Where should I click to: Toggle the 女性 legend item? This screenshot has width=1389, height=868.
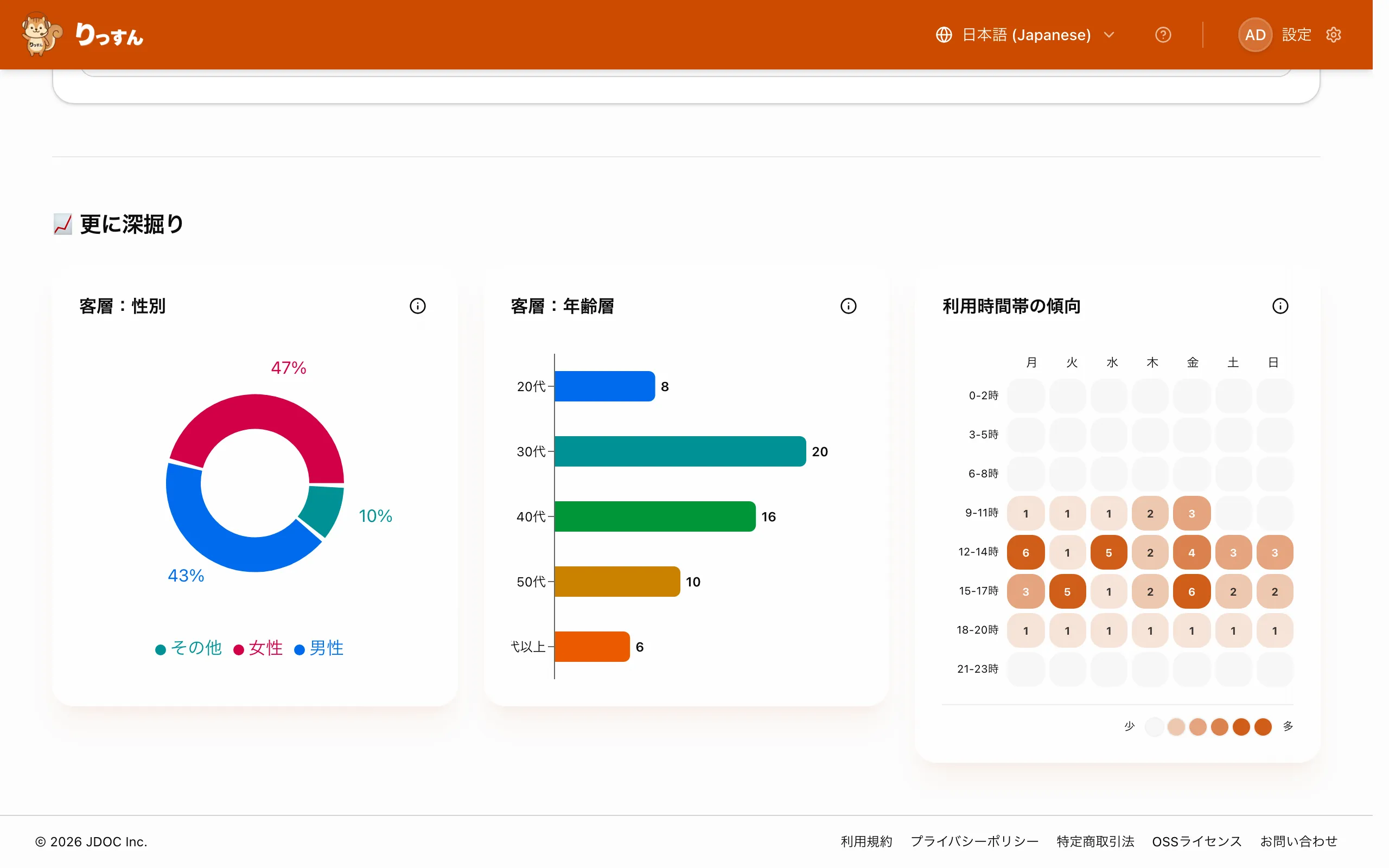pos(258,648)
